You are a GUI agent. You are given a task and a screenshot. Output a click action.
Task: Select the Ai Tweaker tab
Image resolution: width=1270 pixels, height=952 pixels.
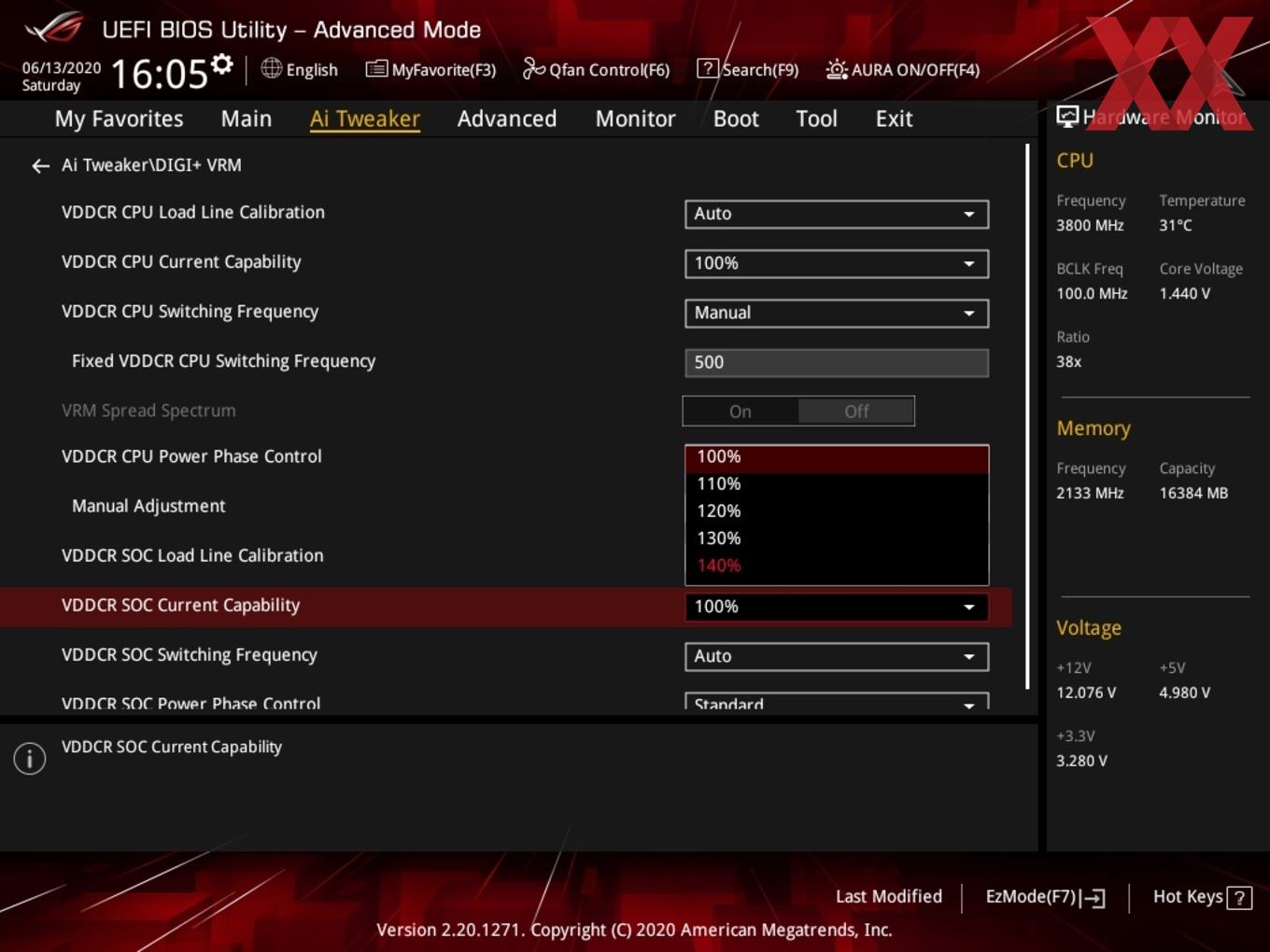[365, 119]
